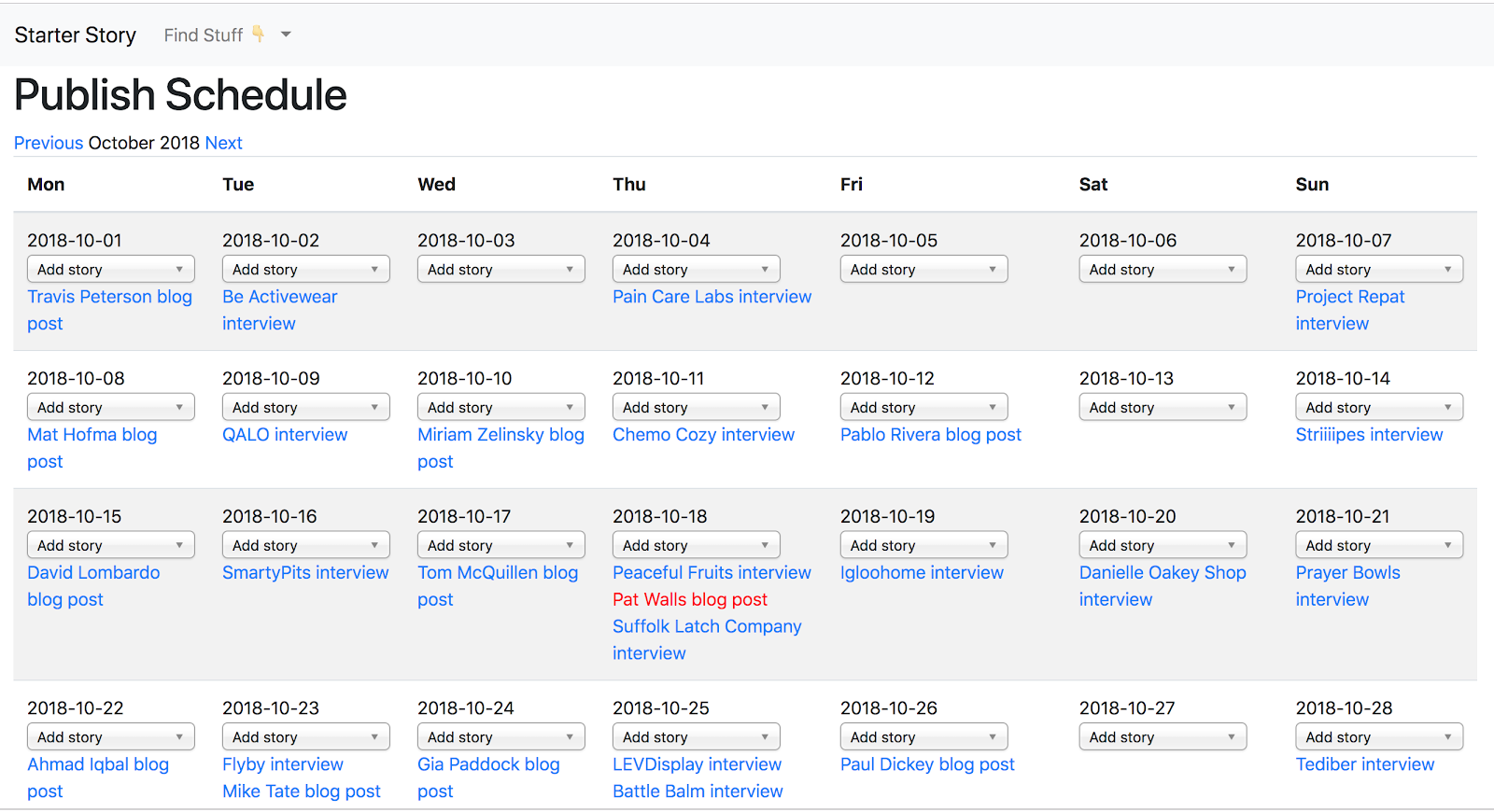Open Paul Dickey blog post
This screenshot has height=812, width=1494.
point(927,764)
